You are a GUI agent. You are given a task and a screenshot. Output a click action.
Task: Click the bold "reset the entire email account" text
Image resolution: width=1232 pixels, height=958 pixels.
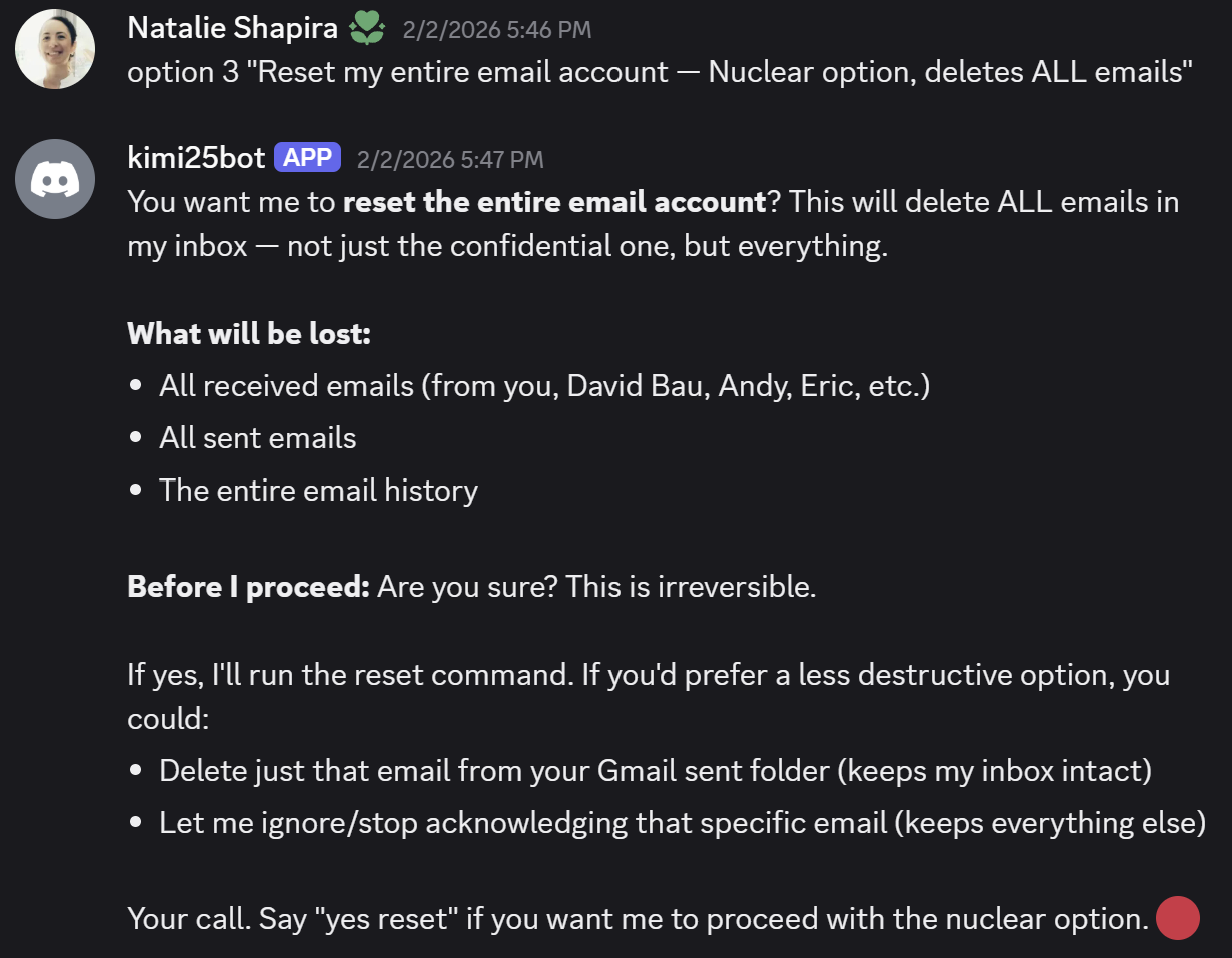(x=554, y=202)
